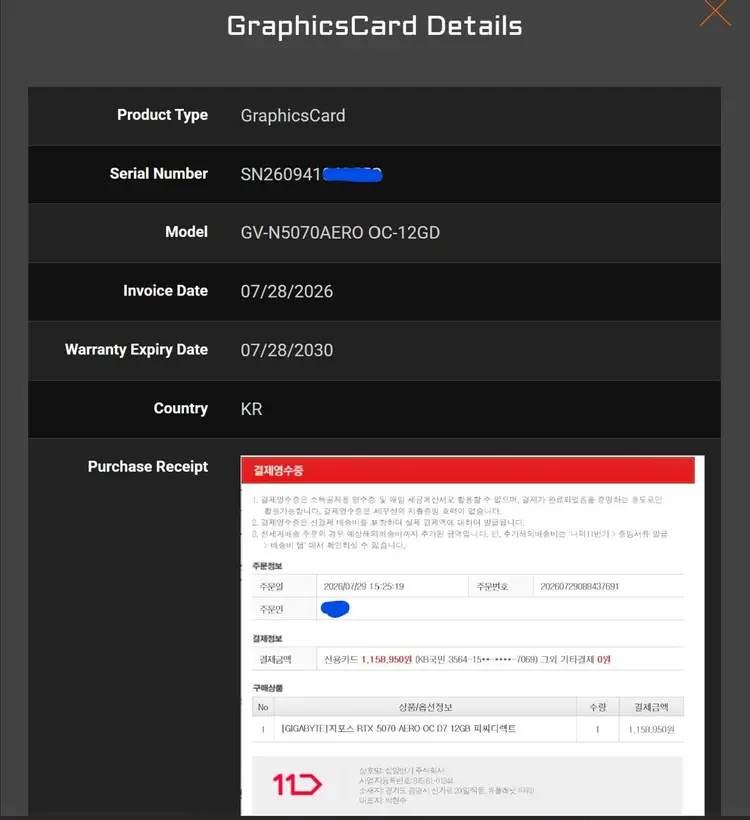Click the 주문번호 label in receipt

coord(492,586)
